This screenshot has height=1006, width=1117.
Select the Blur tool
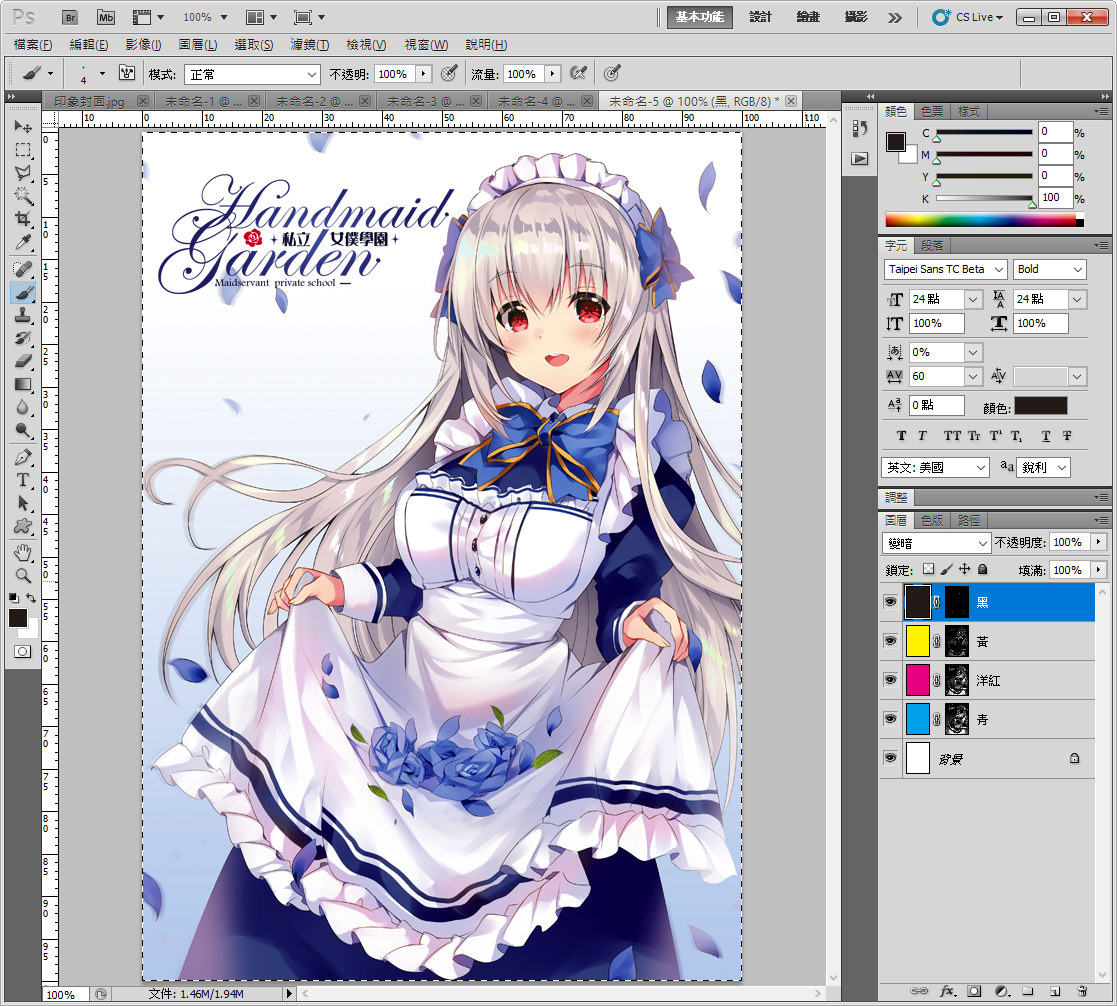click(x=23, y=408)
